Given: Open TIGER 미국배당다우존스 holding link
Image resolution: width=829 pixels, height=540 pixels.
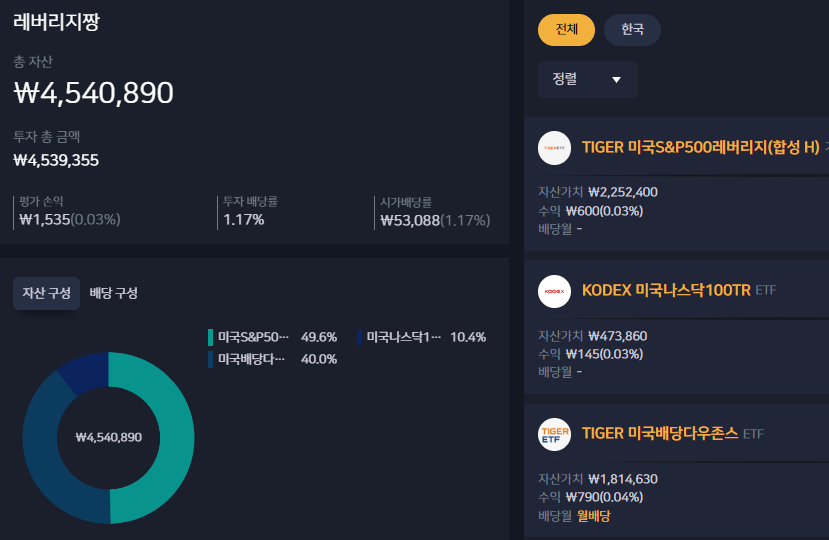Looking at the screenshot, I should (x=660, y=434).
